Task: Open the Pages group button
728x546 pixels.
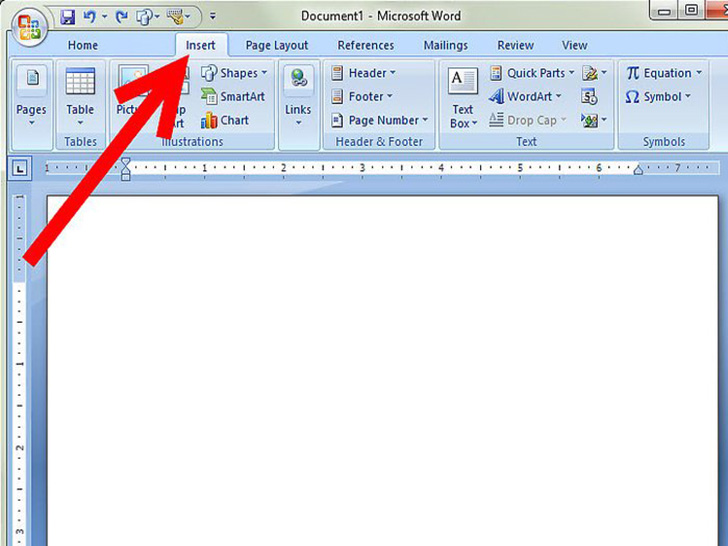Action: 32,98
